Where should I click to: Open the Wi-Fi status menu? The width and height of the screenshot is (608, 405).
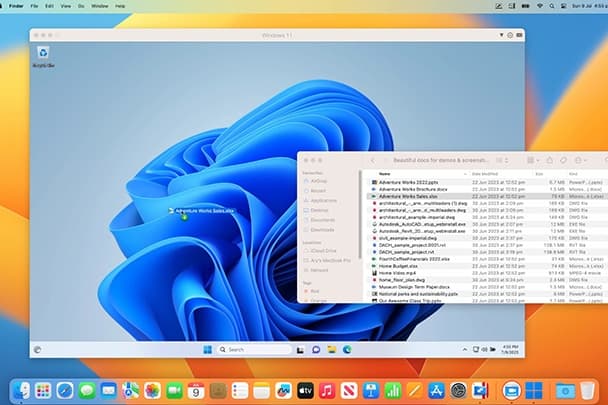pos(540,6)
